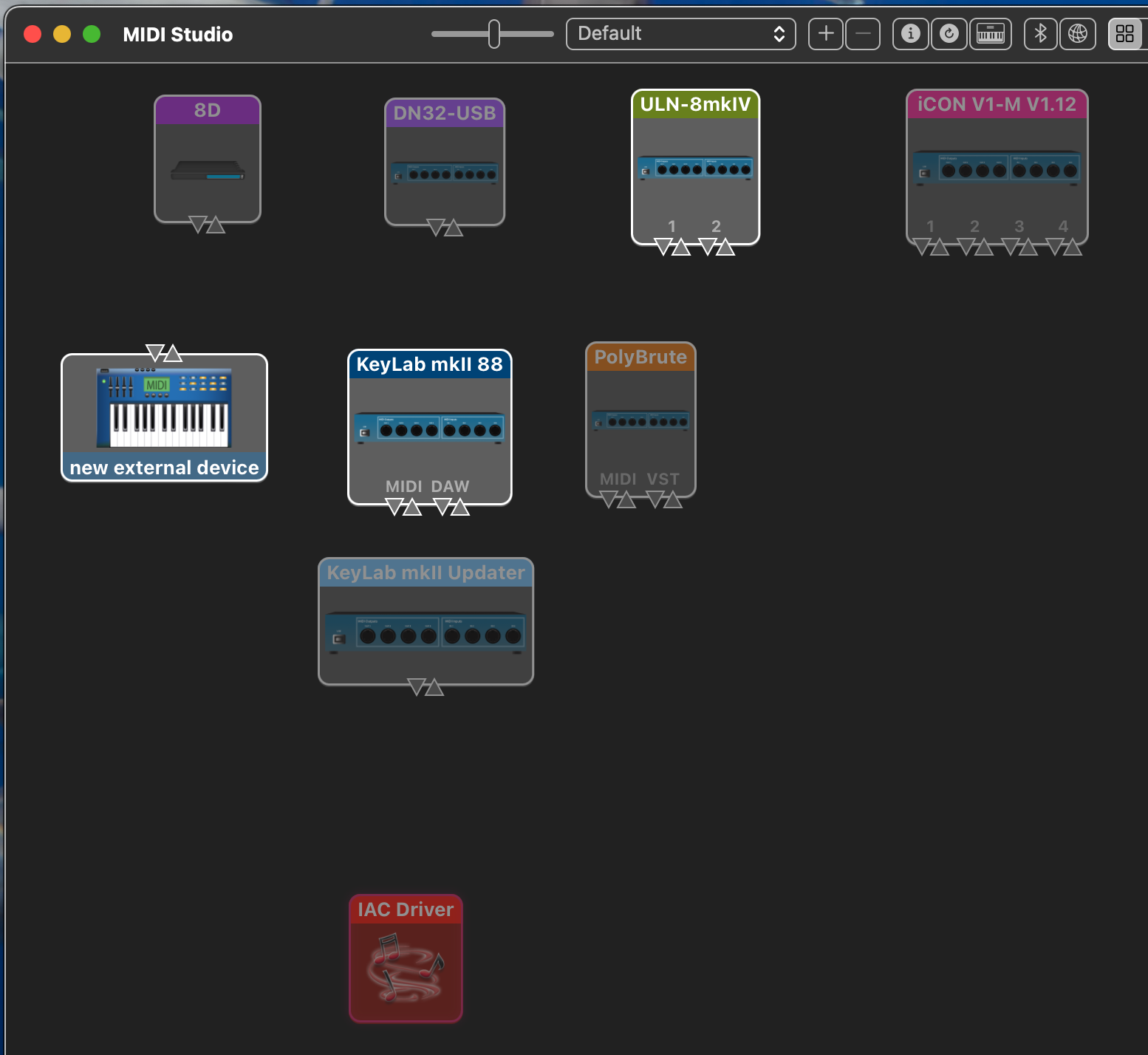The height and width of the screenshot is (1055, 1148).
Task: Click the iCON V1-M V1.12 title label
Action: [997, 104]
